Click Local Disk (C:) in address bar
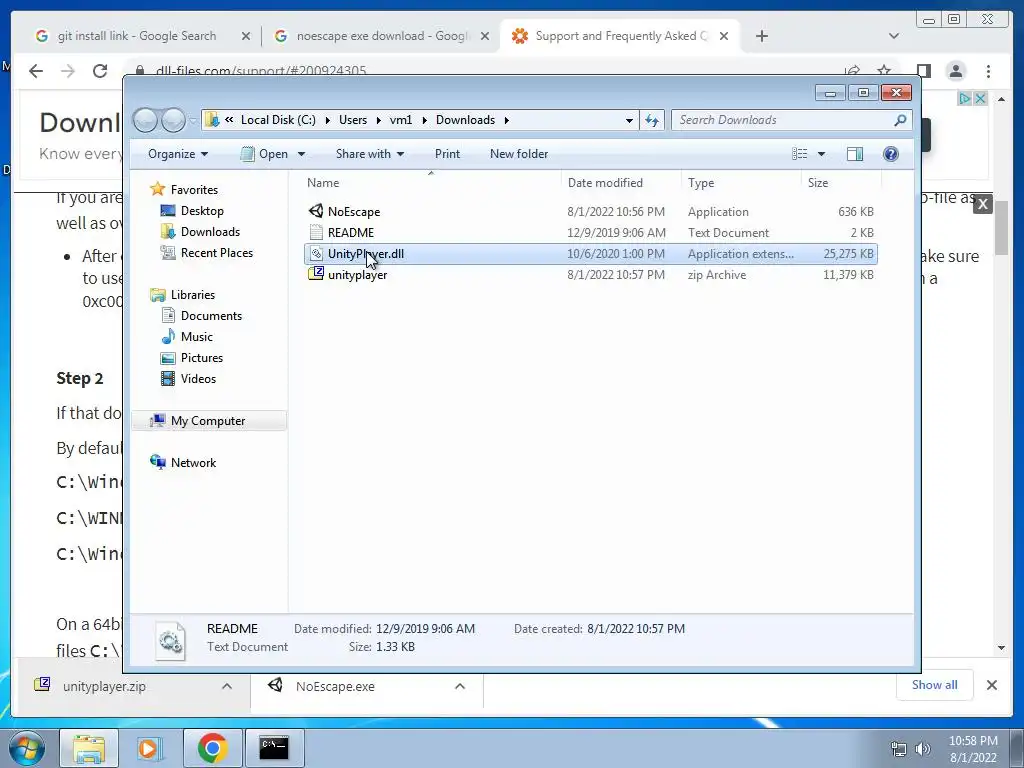The width and height of the screenshot is (1024, 768). (278, 120)
